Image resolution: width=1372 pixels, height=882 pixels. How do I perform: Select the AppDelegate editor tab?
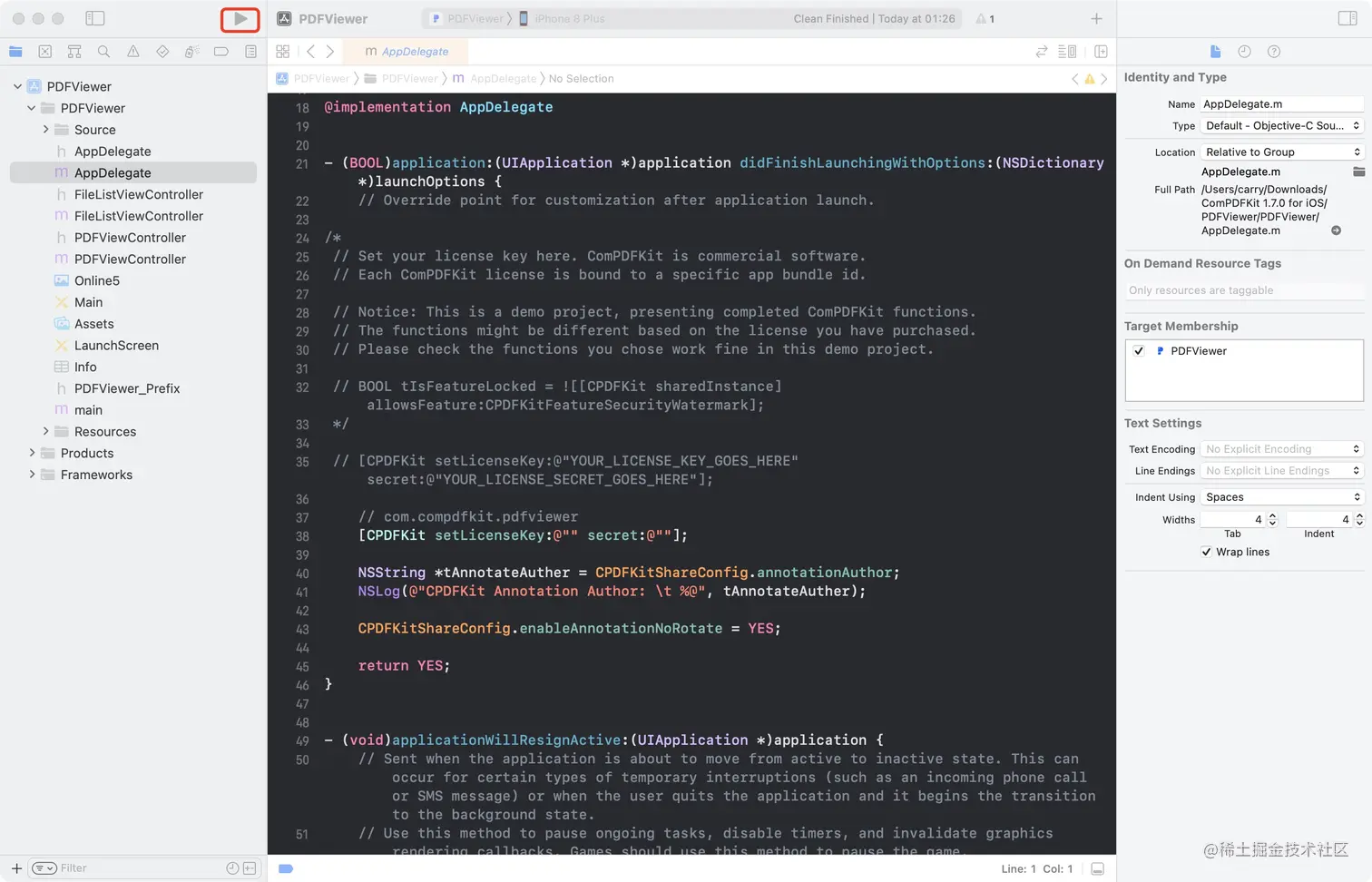point(407,52)
